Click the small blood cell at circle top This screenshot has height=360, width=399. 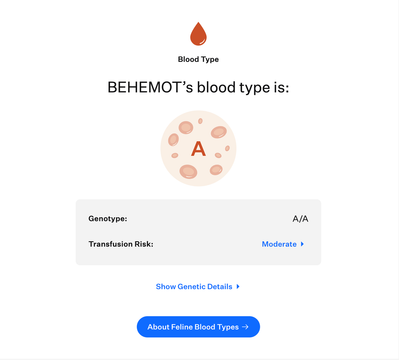click(200, 121)
